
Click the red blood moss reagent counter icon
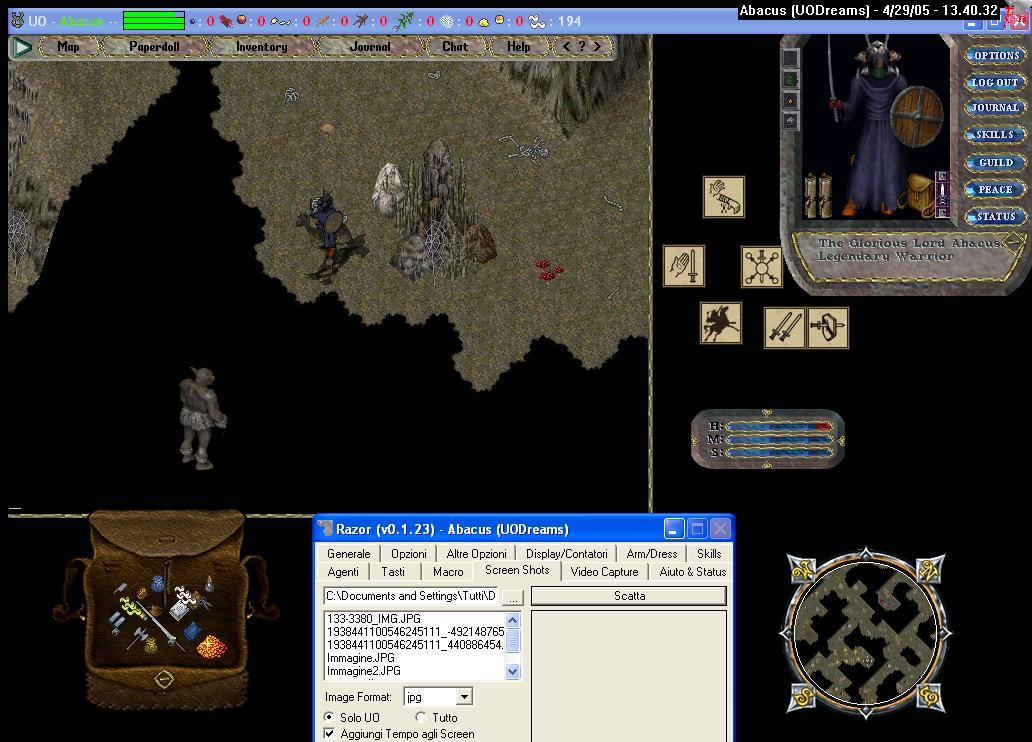pyautogui.click(x=226, y=22)
